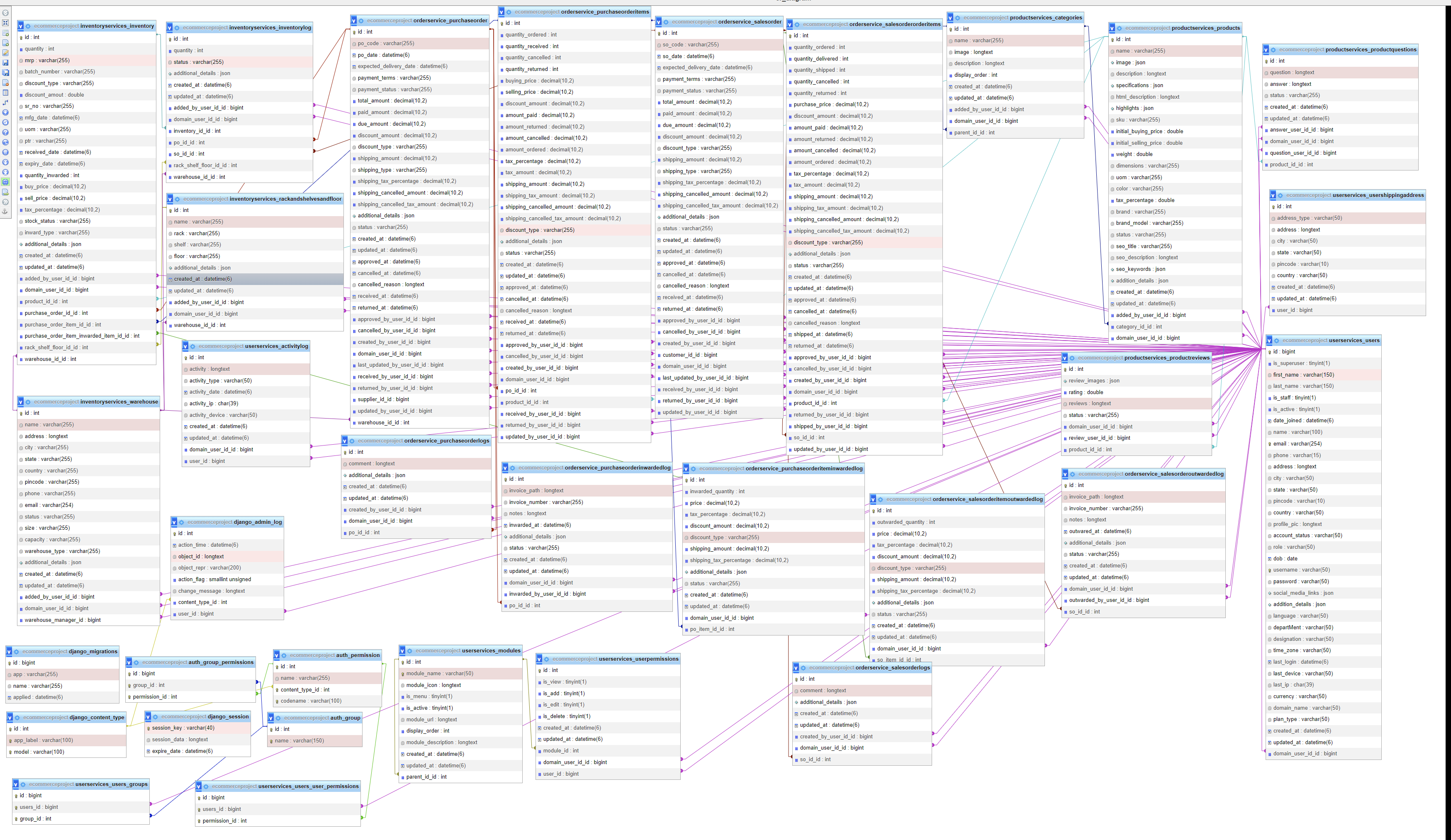Screen dimensions: 1451x840
Task: Collapse columns of productservices_productquestions with V button
Action: [1266, 50]
